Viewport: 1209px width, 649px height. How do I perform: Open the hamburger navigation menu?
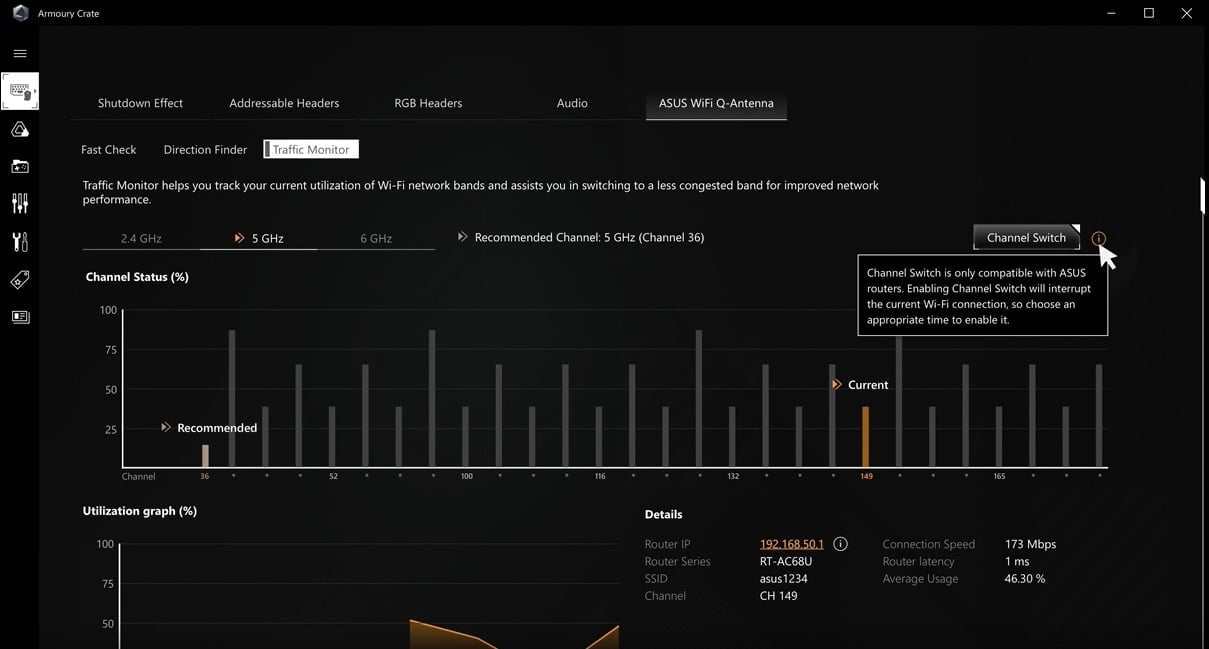click(x=20, y=53)
